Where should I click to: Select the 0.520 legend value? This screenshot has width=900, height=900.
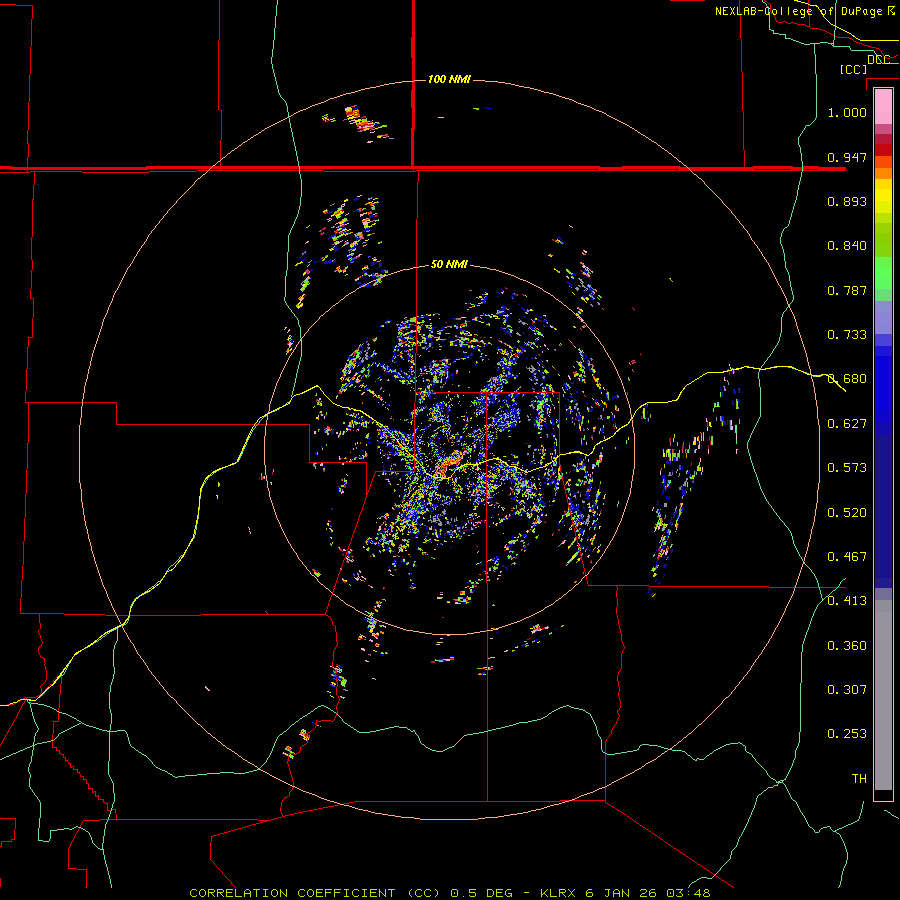(847, 513)
